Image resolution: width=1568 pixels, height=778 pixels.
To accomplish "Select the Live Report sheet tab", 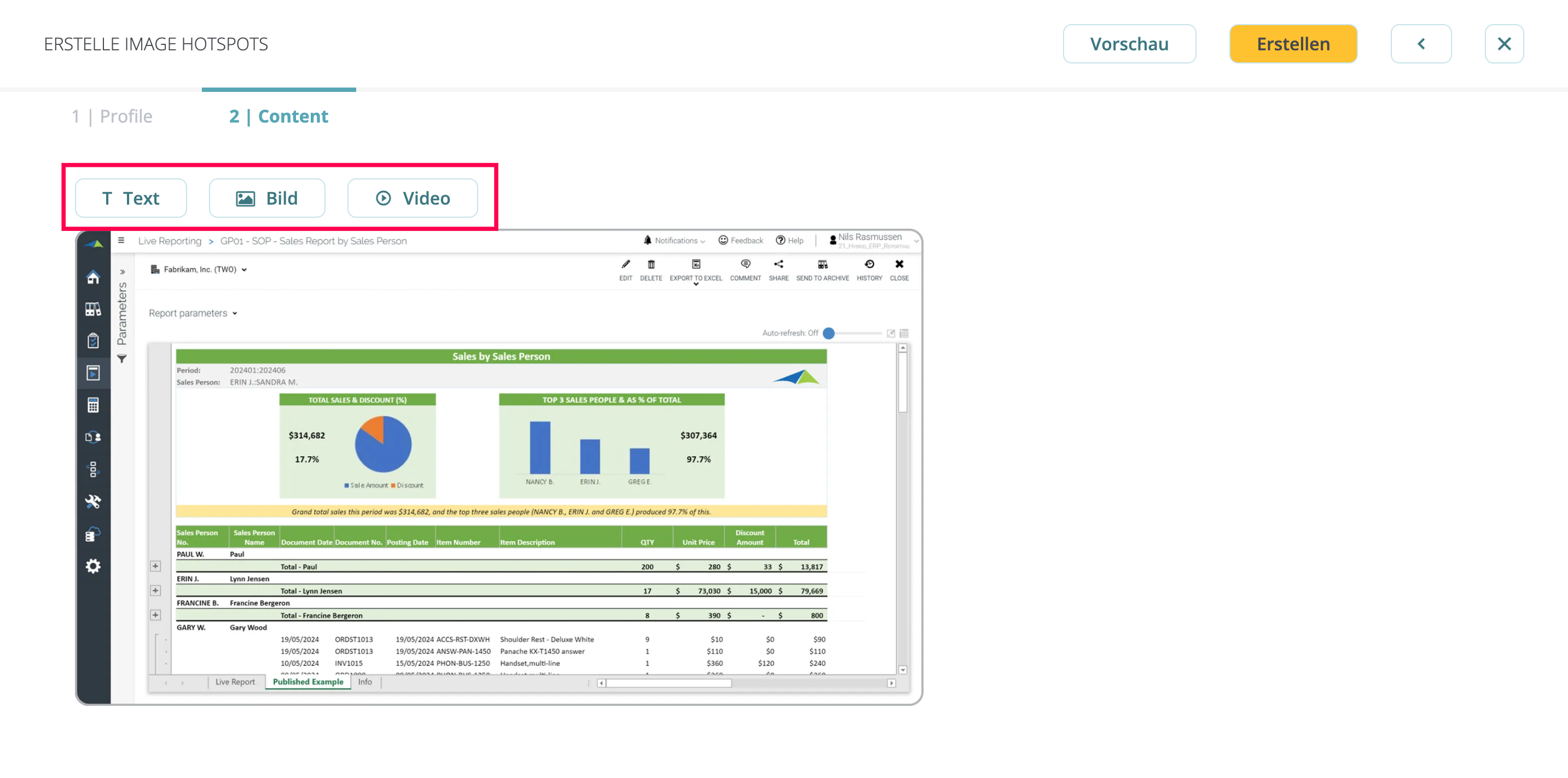I will [234, 682].
